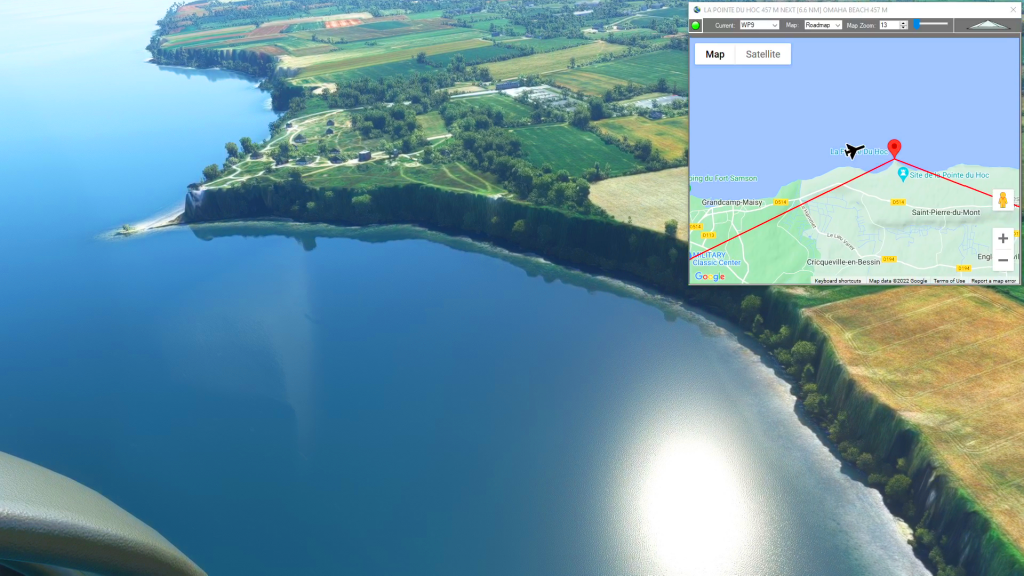Click the Street View pegman icon

(x=1002, y=200)
